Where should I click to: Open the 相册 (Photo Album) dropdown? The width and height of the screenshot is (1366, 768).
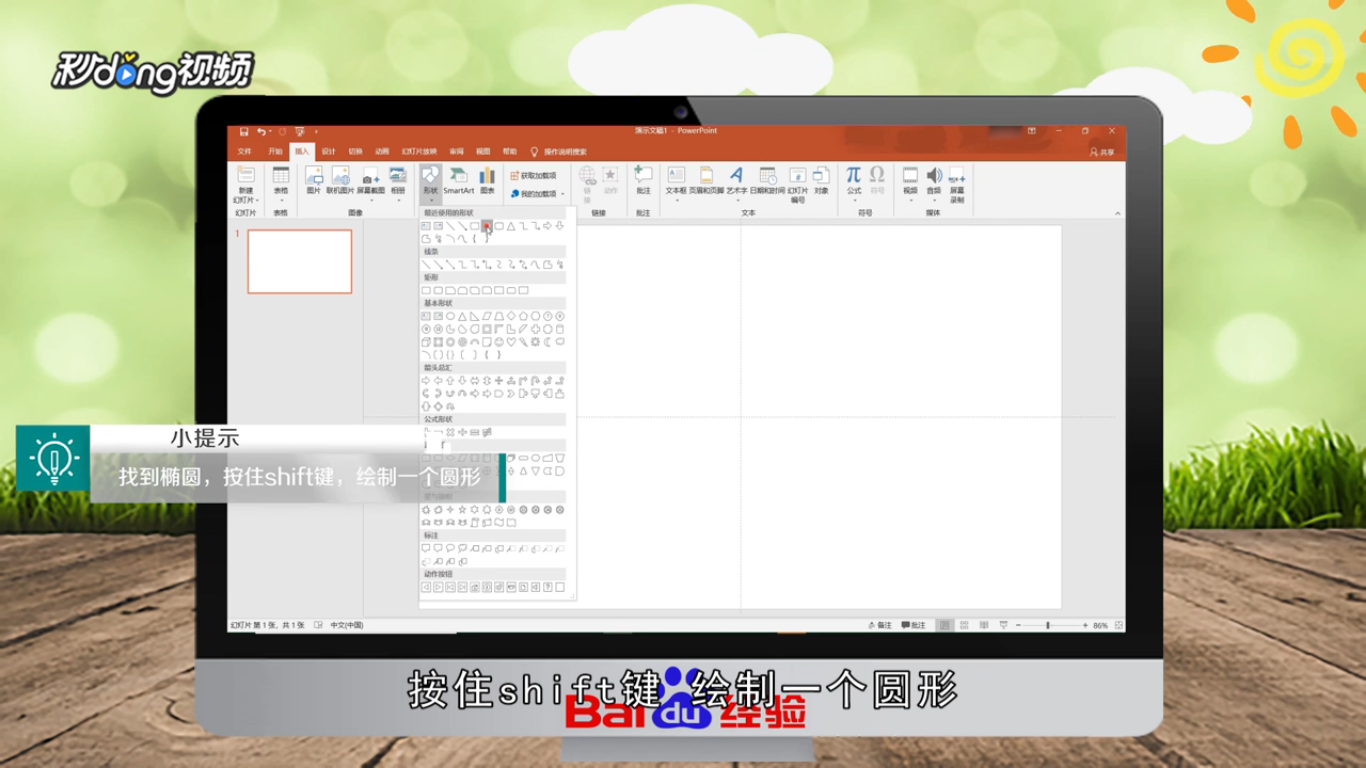click(398, 183)
